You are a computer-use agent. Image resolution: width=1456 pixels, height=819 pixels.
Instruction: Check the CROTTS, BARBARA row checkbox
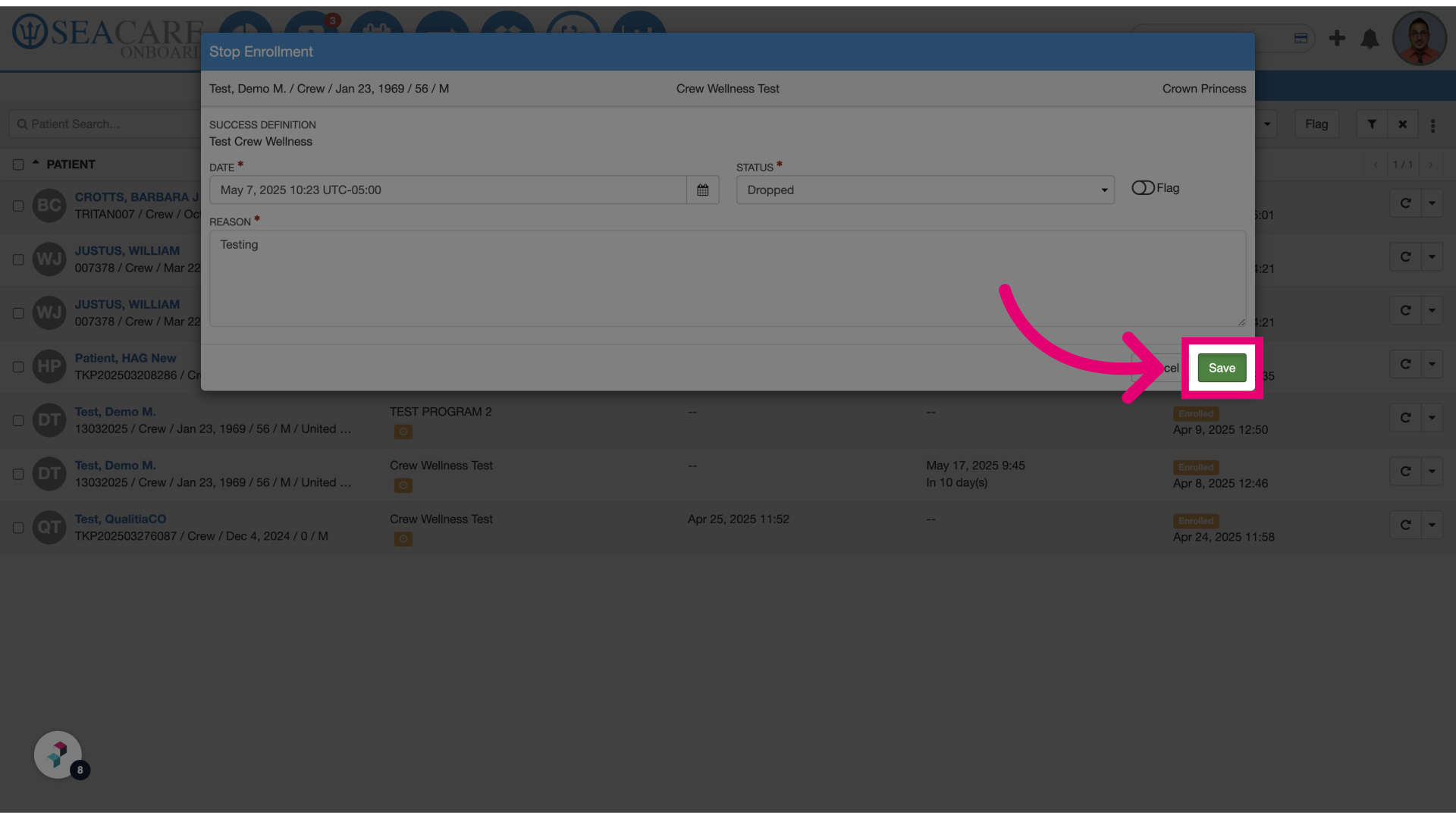click(x=18, y=206)
